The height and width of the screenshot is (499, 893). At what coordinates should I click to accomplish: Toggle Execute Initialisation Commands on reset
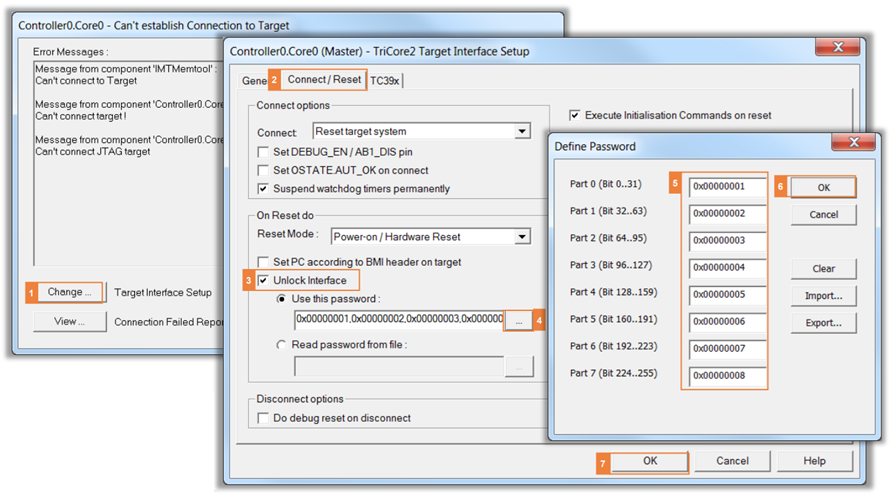575,115
